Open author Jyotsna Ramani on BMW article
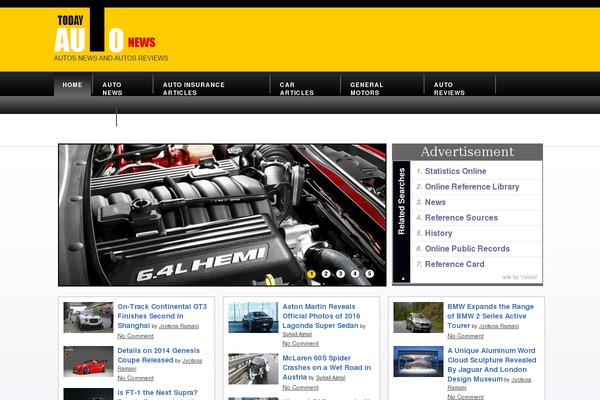Viewport: 600px width, 400px height. pyautogui.click(x=499, y=327)
